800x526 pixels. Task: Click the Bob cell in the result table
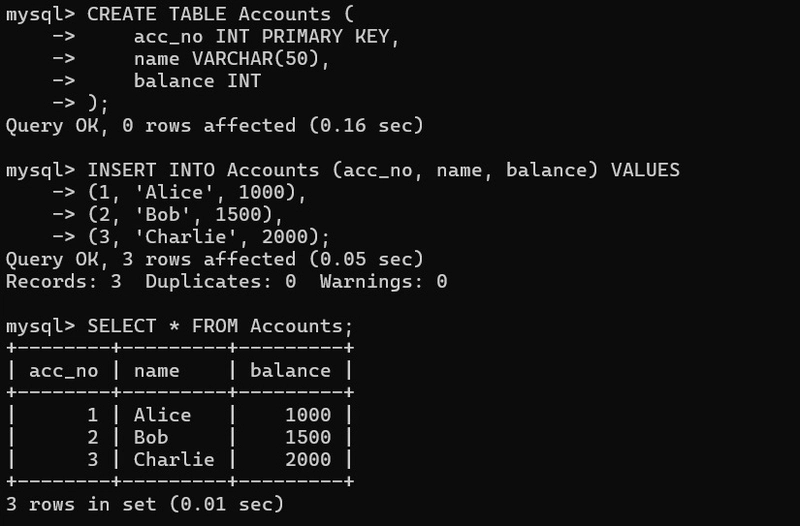click(151, 437)
